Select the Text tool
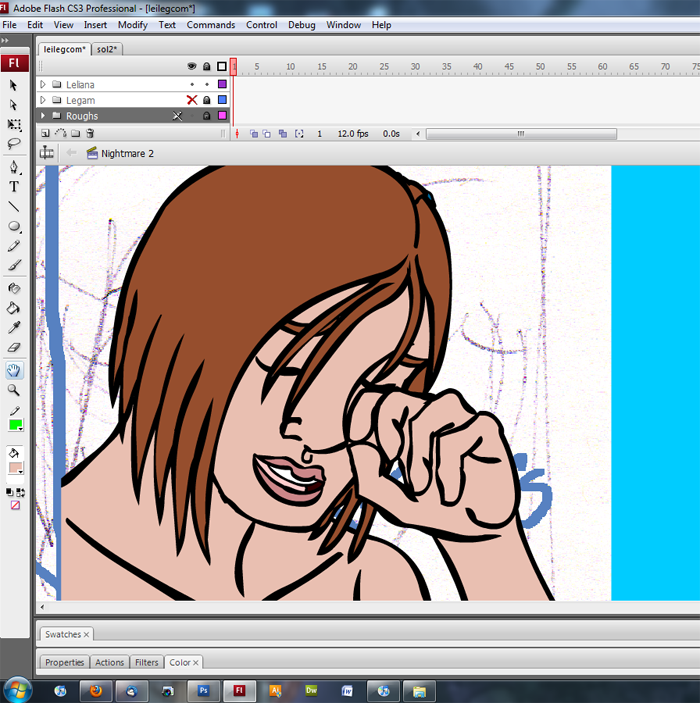This screenshot has height=703, width=700. coord(14,186)
